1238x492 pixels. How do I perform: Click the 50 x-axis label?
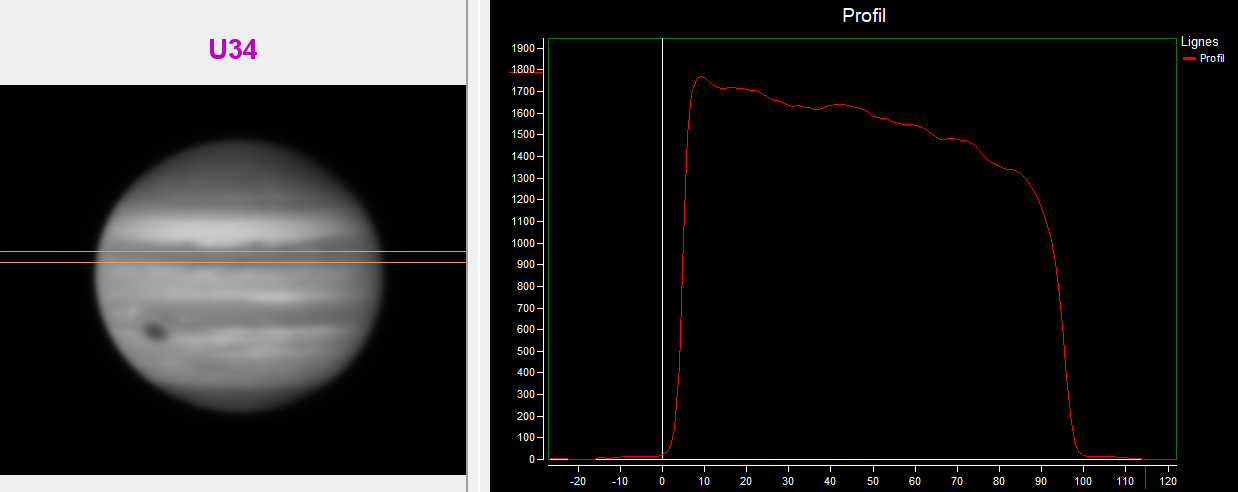click(873, 481)
